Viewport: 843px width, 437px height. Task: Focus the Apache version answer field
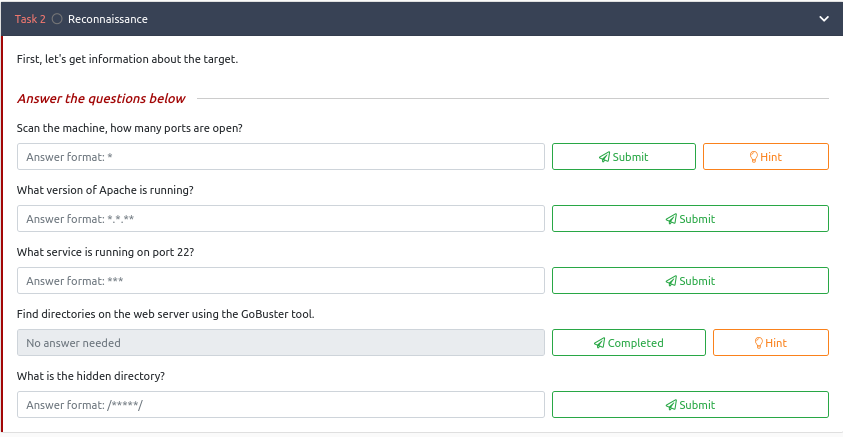[x=281, y=218]
